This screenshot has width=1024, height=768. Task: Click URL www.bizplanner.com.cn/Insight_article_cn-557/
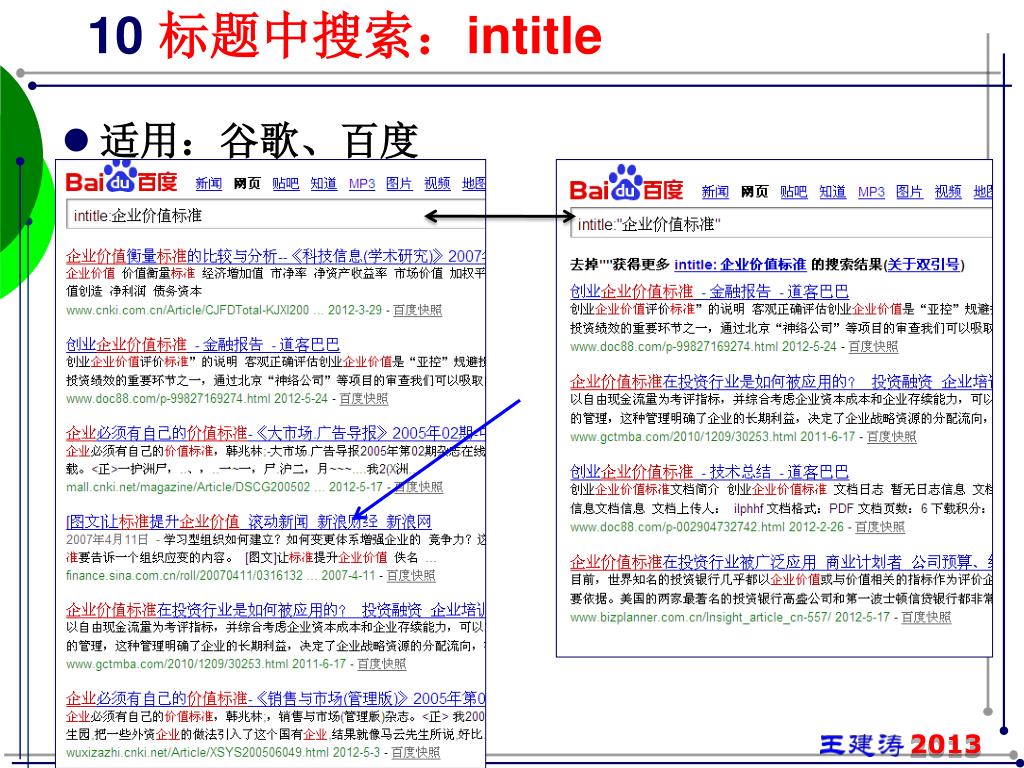700,617
